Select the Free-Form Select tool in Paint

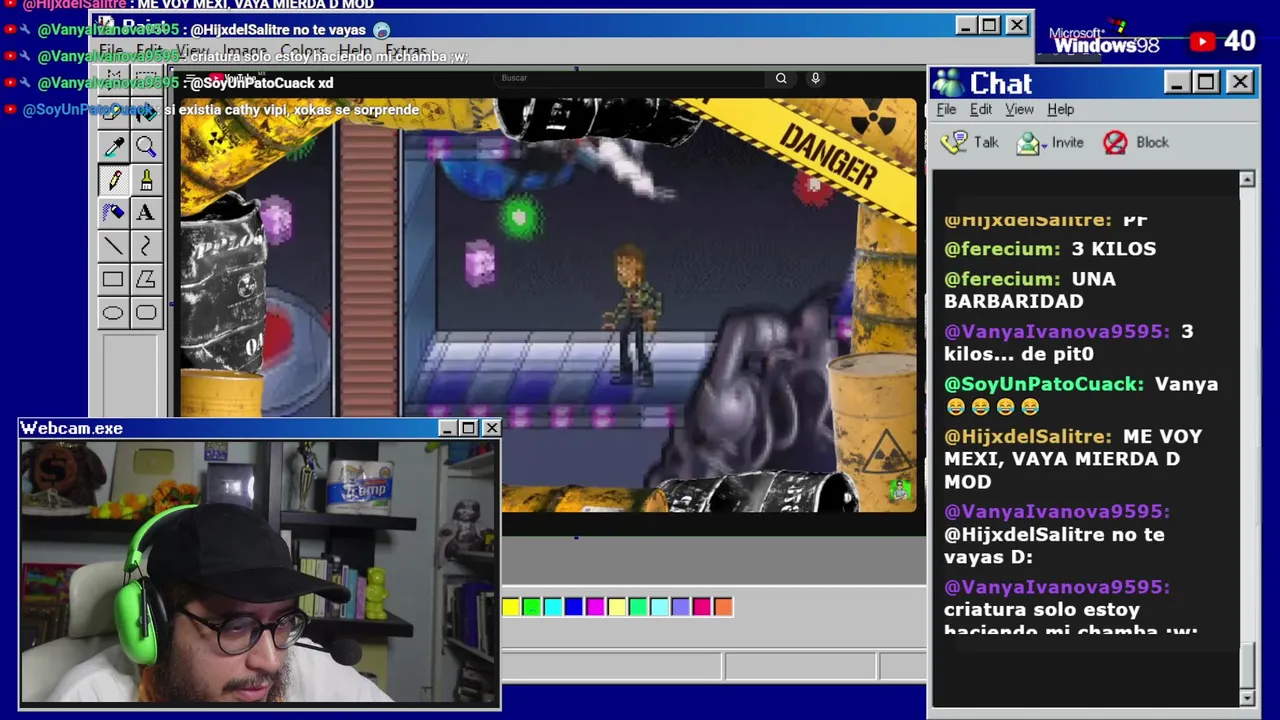point(113,80)
